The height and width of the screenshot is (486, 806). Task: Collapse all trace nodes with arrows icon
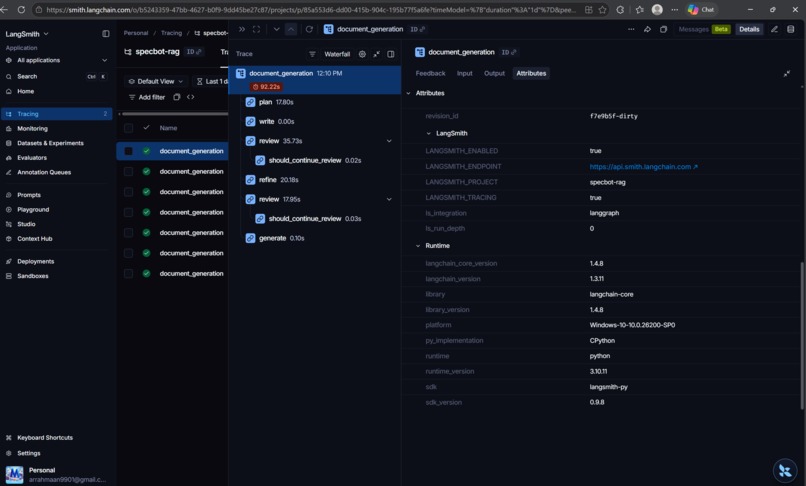coord(376,54)
